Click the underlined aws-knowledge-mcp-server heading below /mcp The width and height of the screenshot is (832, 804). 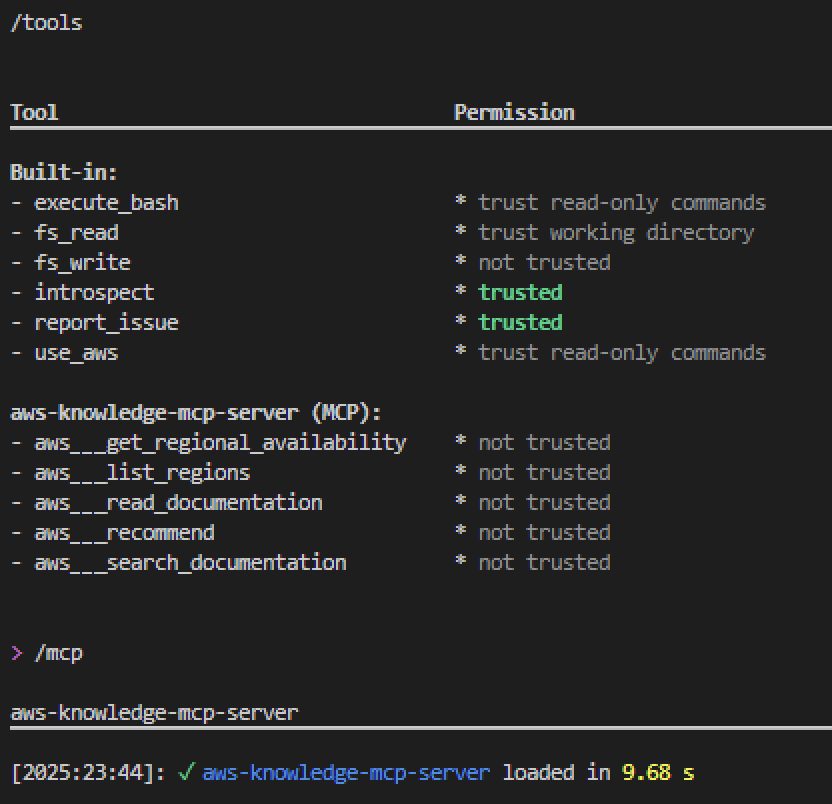pyautogui.click(x=154, y=713)
